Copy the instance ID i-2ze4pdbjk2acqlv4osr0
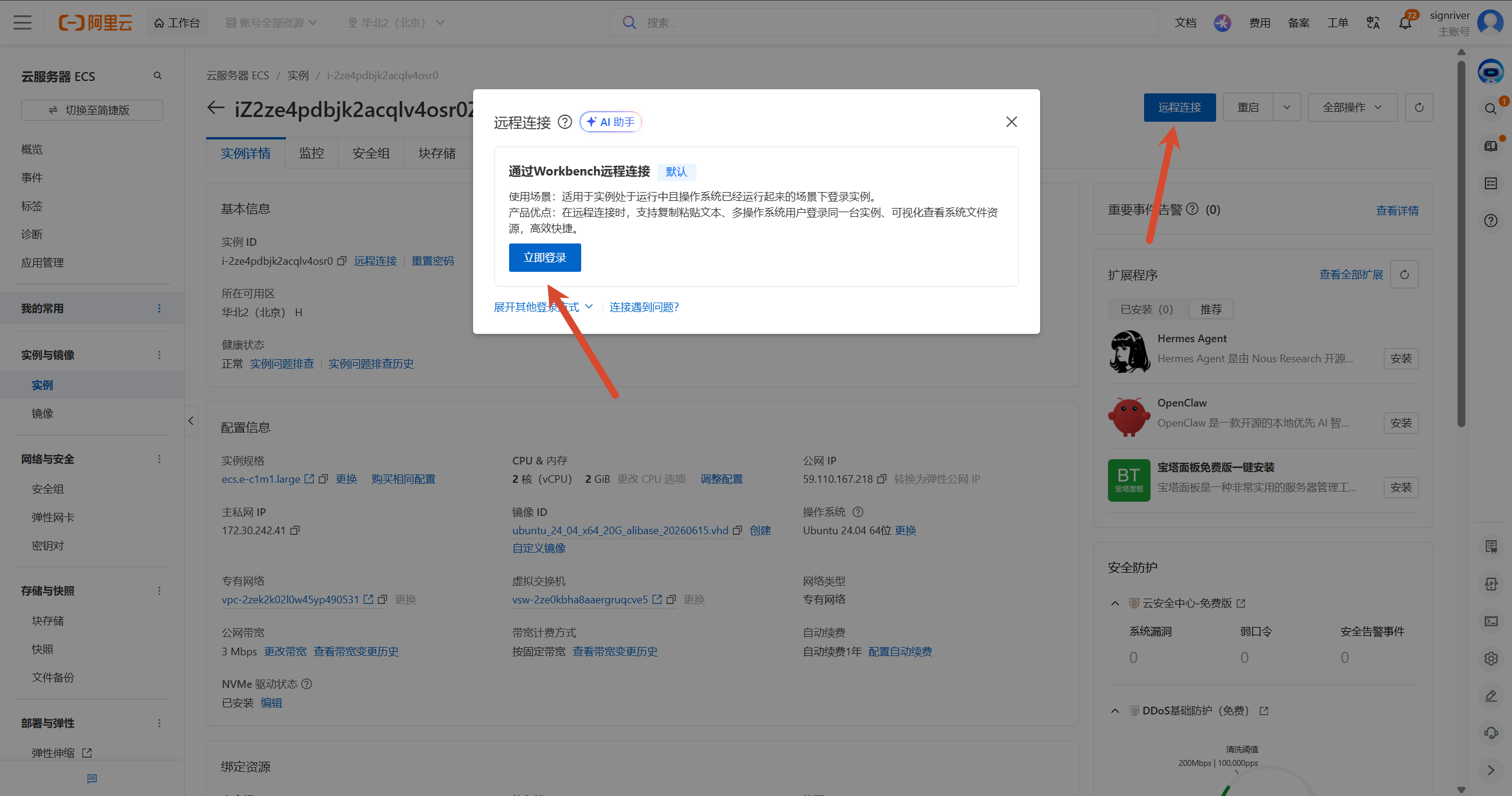Screen dimensions: 1512x796 pos(342,261)
